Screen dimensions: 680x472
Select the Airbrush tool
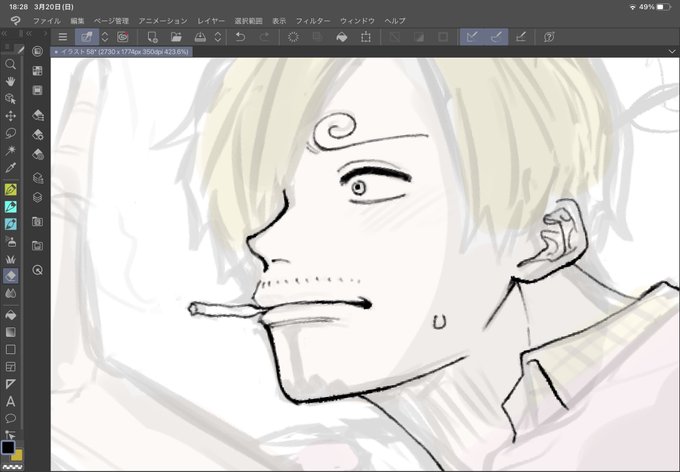[x=10, y=242]
